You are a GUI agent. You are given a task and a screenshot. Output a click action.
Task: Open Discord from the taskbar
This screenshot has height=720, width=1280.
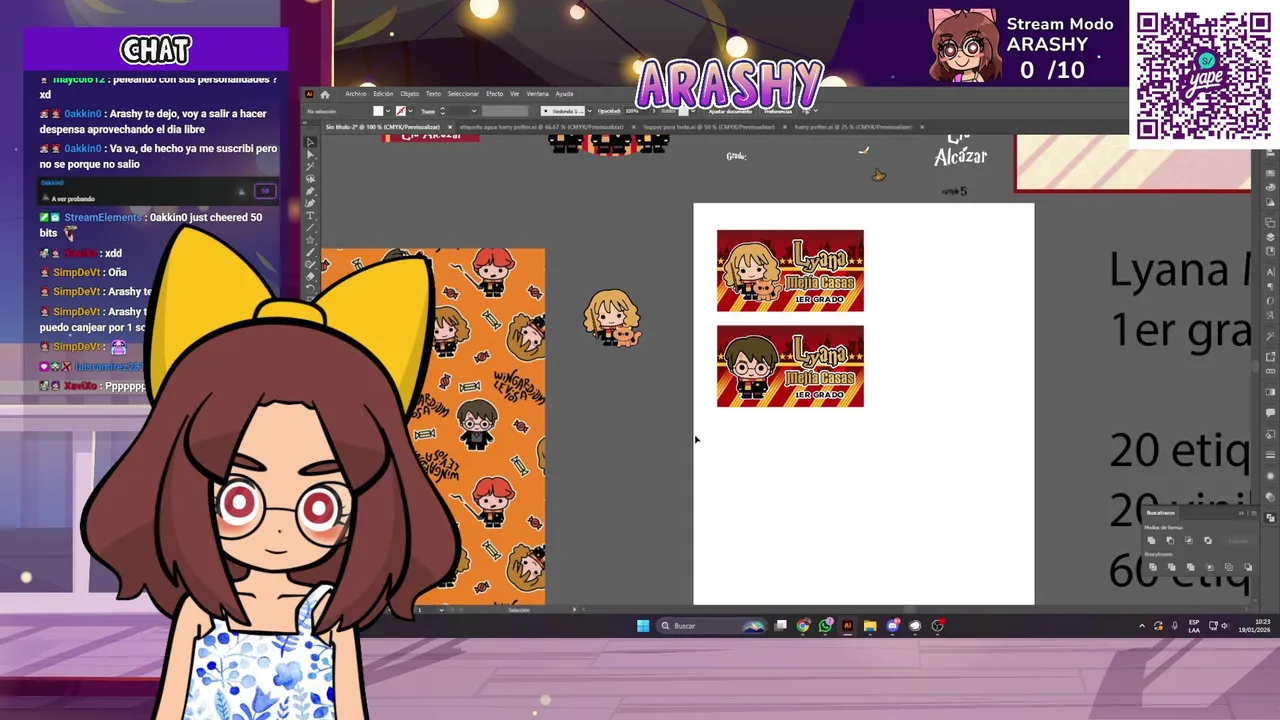(x=893, y=626)
